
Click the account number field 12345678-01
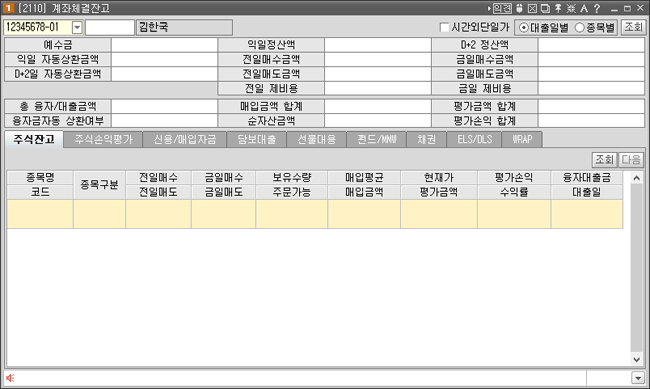point(38,28)
